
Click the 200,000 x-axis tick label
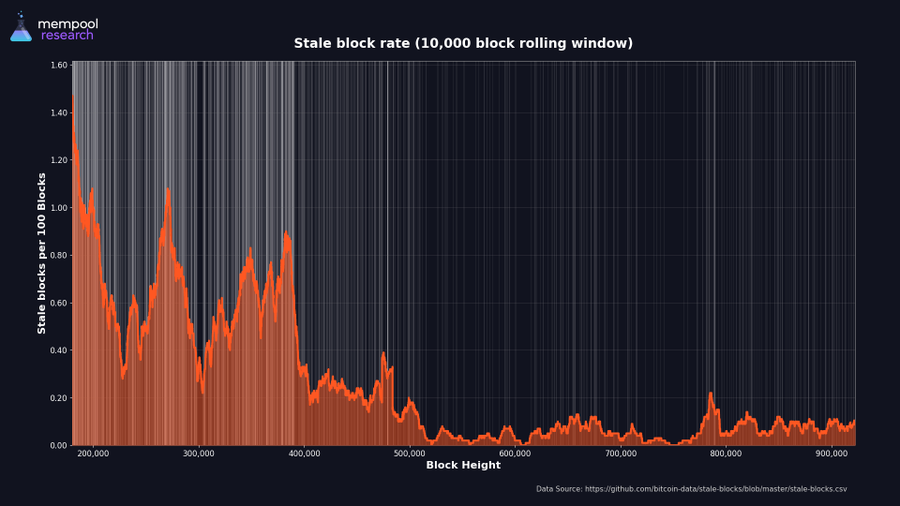pos(93,453)
